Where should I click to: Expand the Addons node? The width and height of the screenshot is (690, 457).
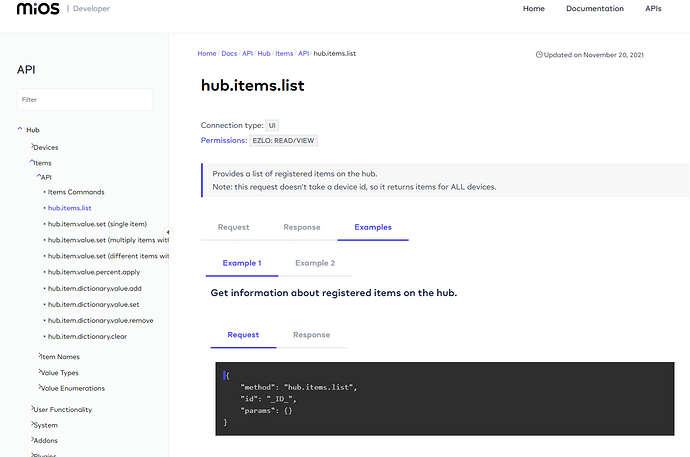point(32,439)
